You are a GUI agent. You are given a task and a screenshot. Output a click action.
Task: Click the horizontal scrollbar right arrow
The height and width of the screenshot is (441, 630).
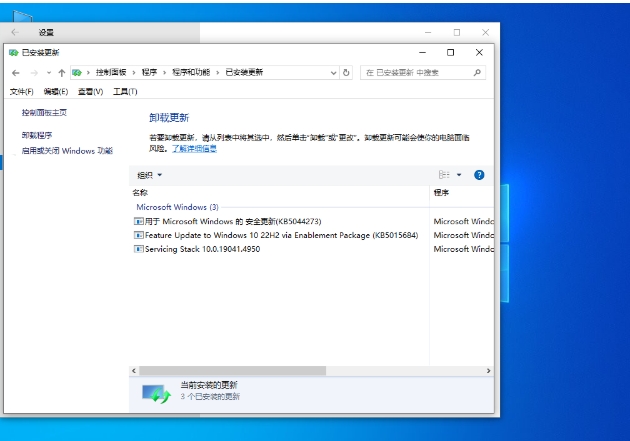[489, 371]
